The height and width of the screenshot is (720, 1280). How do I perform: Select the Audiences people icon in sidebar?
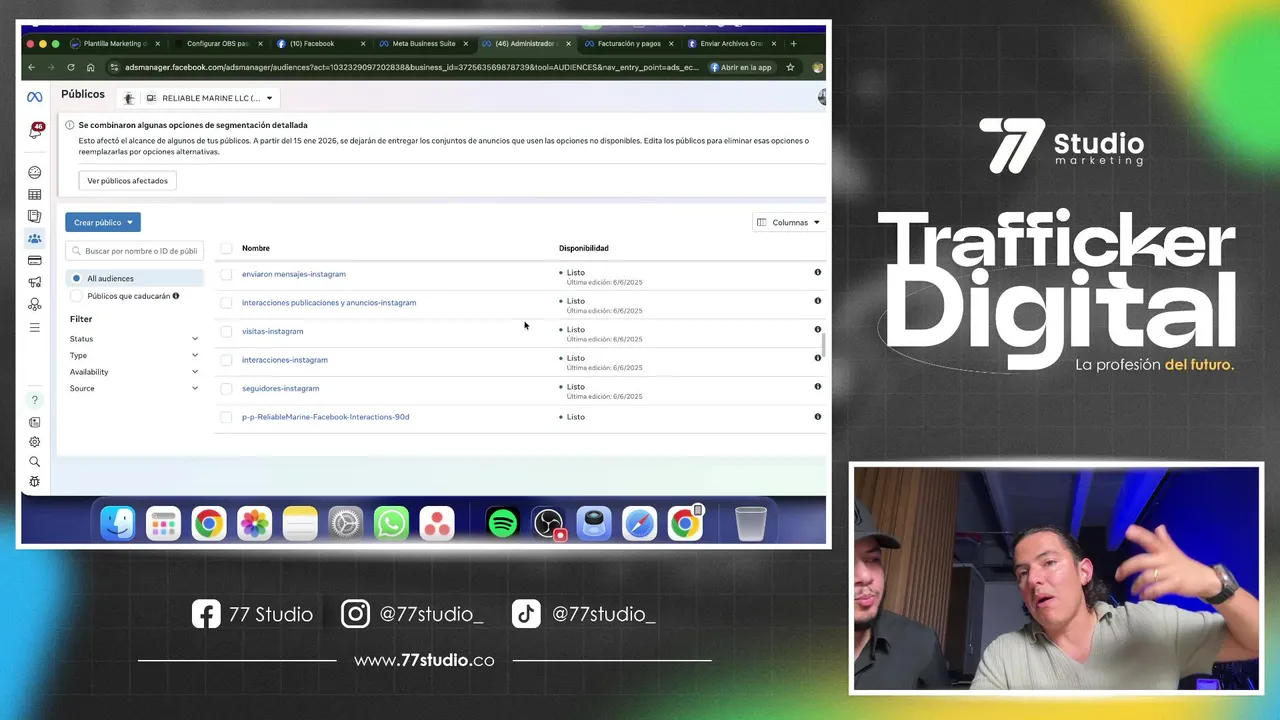coord(34,238)
